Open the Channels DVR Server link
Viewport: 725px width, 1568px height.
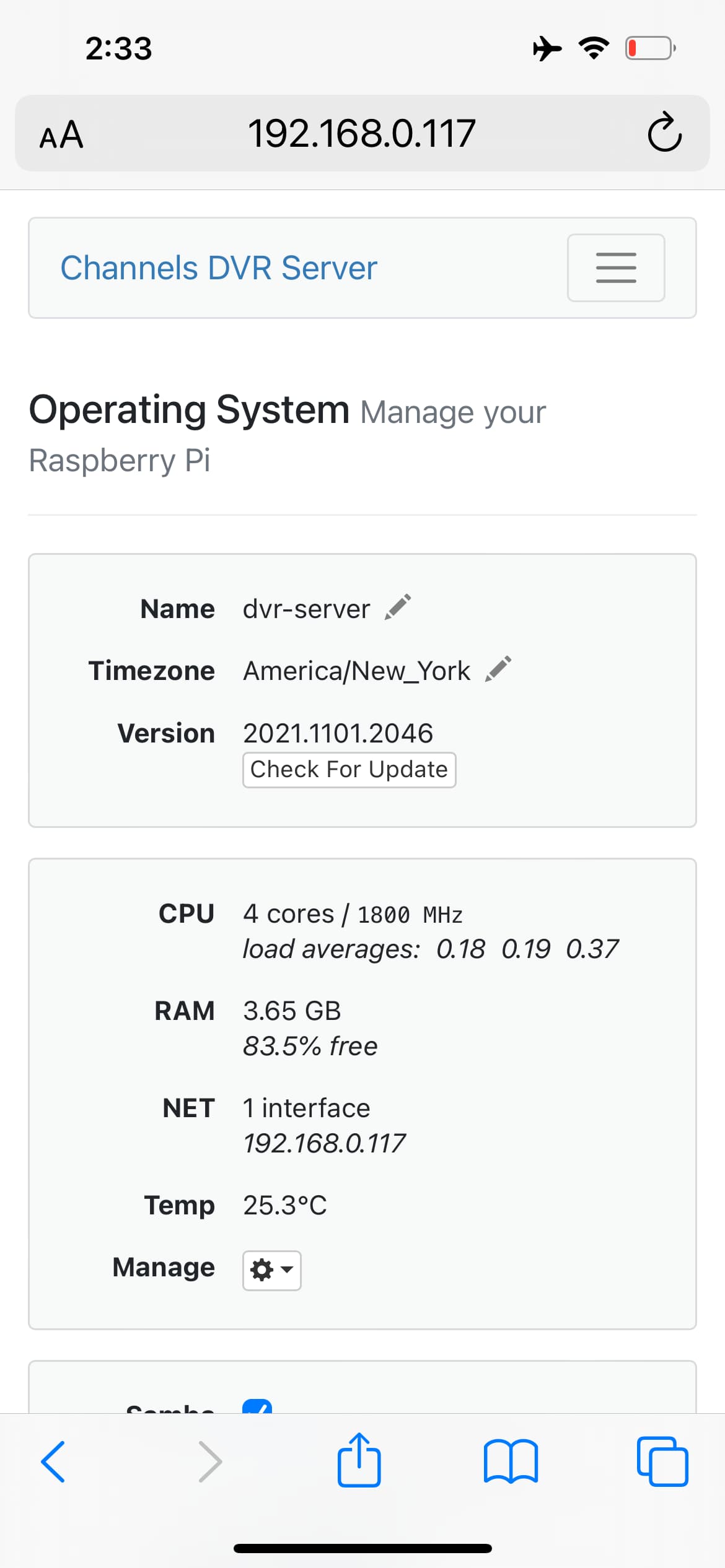219,268
